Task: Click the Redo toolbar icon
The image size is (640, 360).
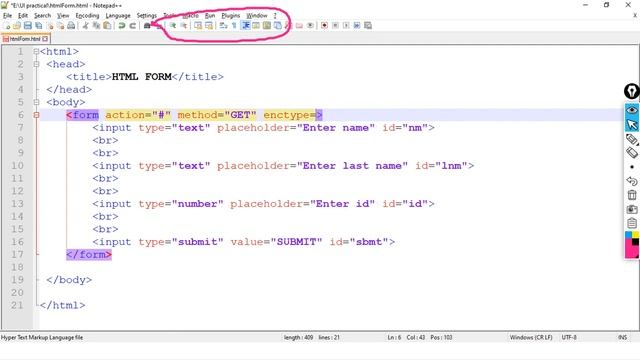Action: click(133, 25)
